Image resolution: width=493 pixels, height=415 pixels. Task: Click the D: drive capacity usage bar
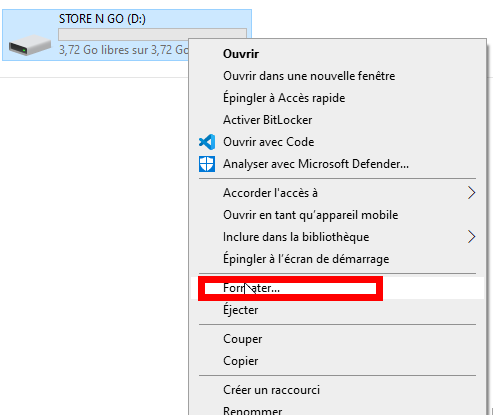pyautogui.click(x=152, y=34)
